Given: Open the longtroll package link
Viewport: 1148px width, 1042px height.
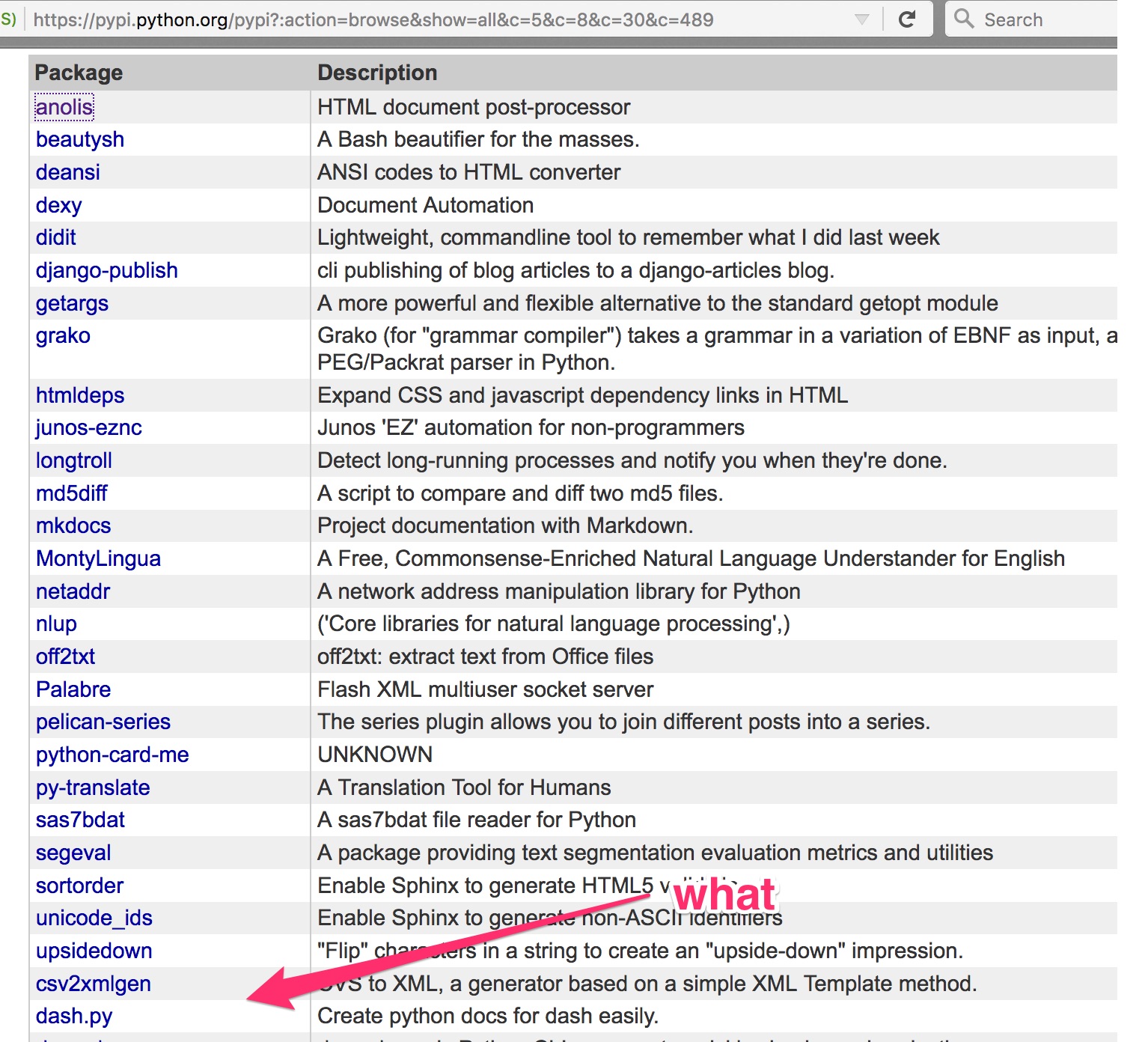Looking at the screenshot, I should (x=74, y=460).
